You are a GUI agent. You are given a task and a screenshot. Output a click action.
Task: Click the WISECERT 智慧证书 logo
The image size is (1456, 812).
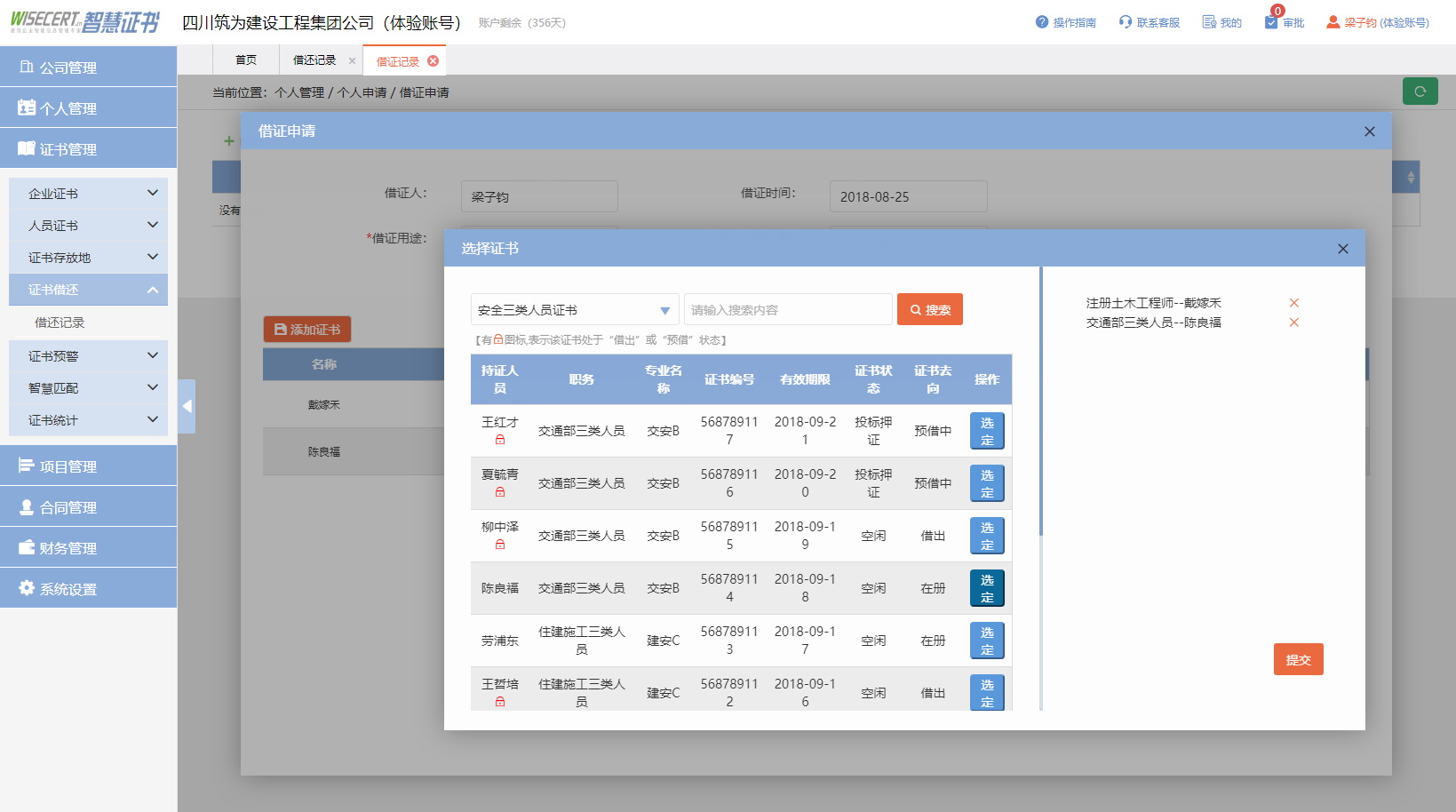[x=85, y=22]
